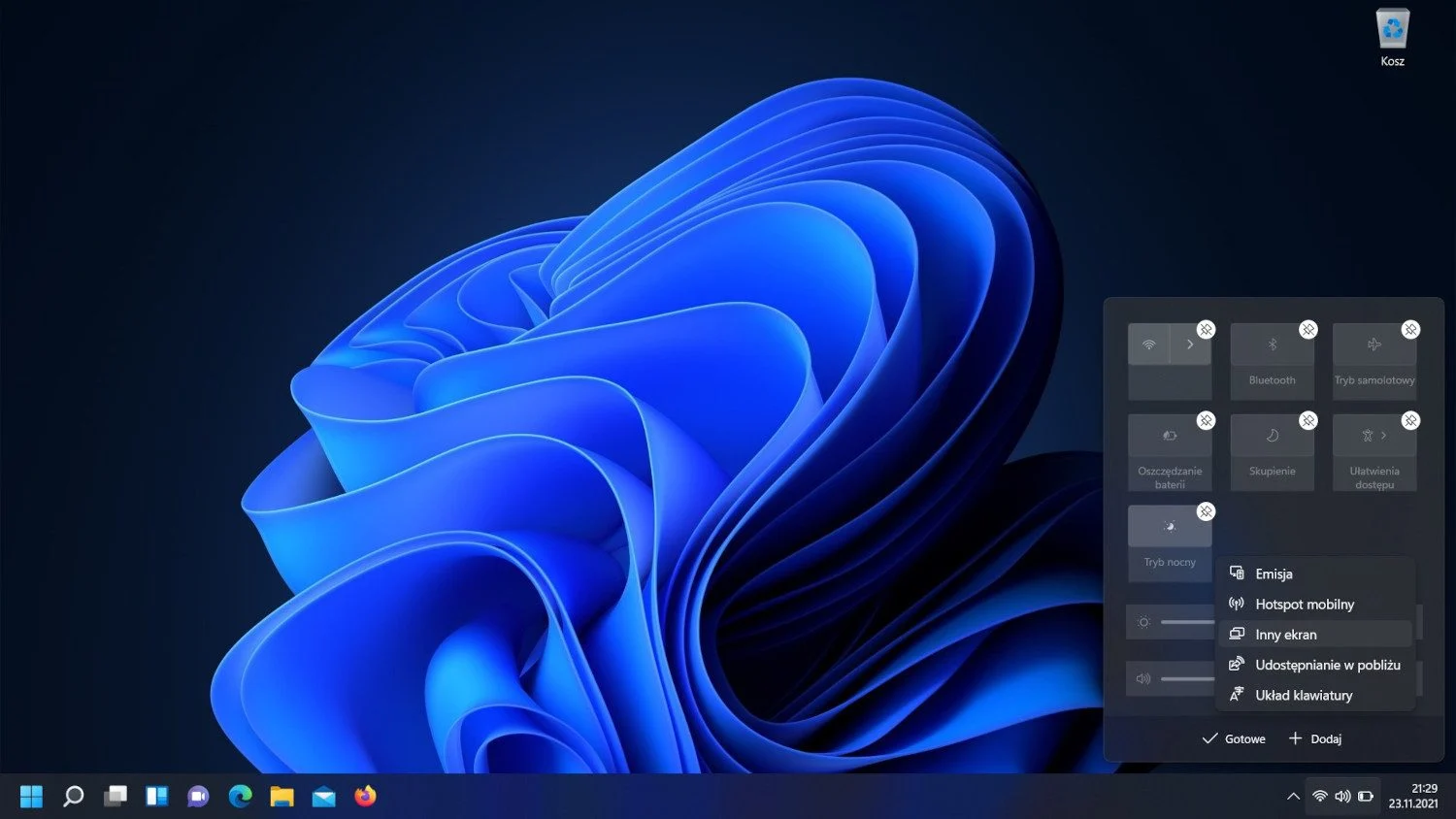Open the Widgets panel from taskbar
The image size is (1456, 819).
[x=157, y=797]
